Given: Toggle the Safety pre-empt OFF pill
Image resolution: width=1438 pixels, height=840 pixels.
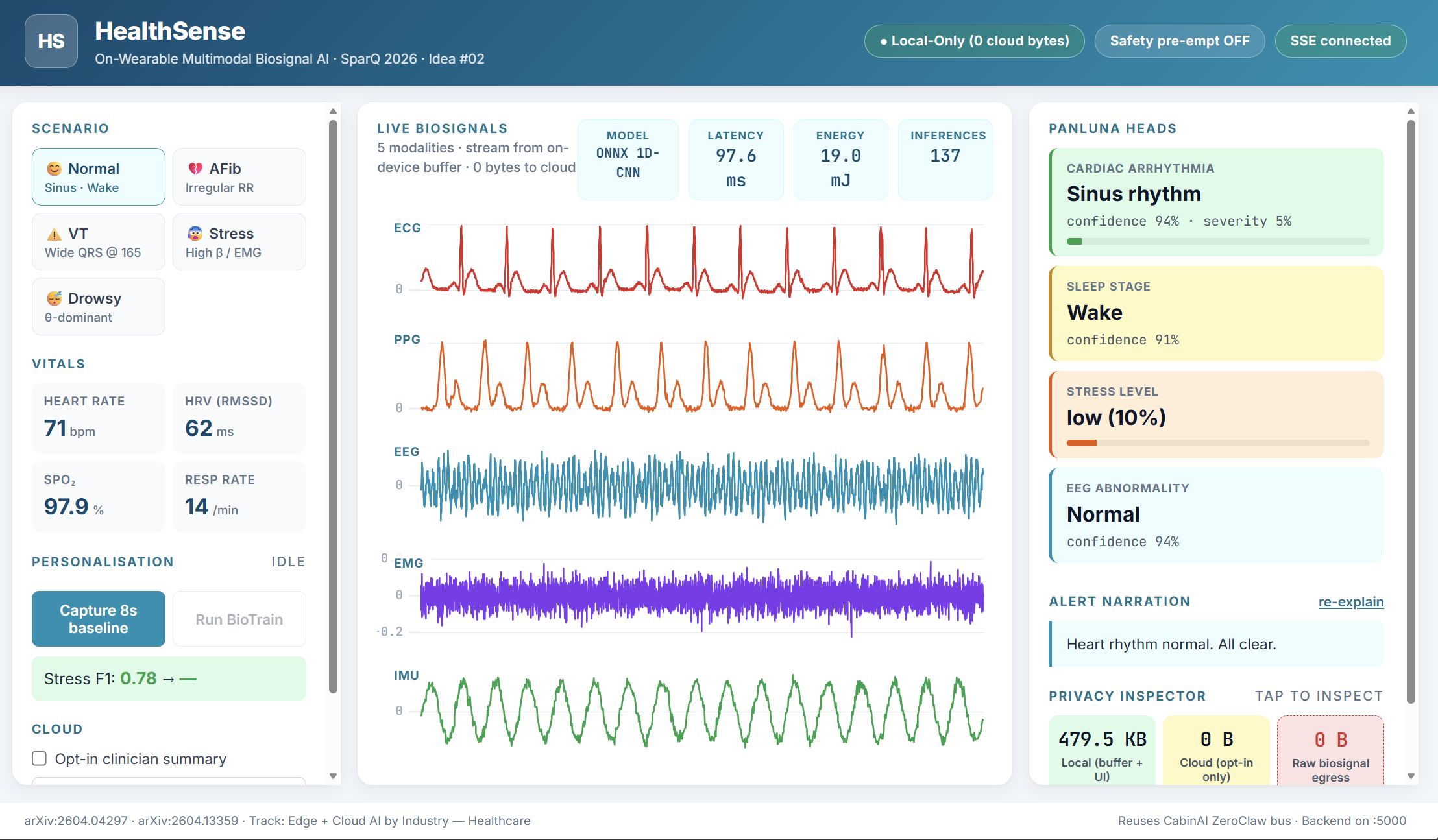Looking at the screenshot, I should click(1180, 41).
